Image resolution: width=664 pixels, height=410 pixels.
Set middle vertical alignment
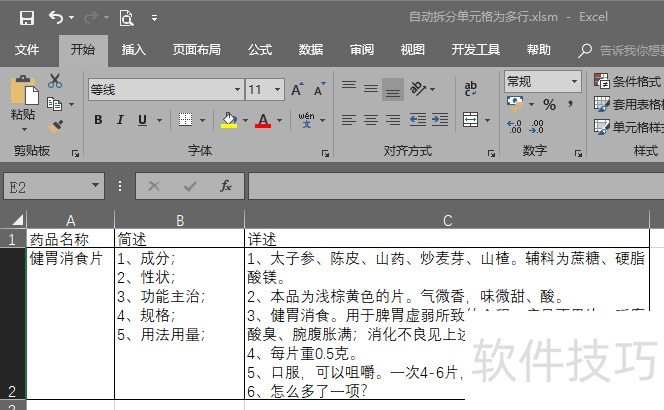click(371, 89)
